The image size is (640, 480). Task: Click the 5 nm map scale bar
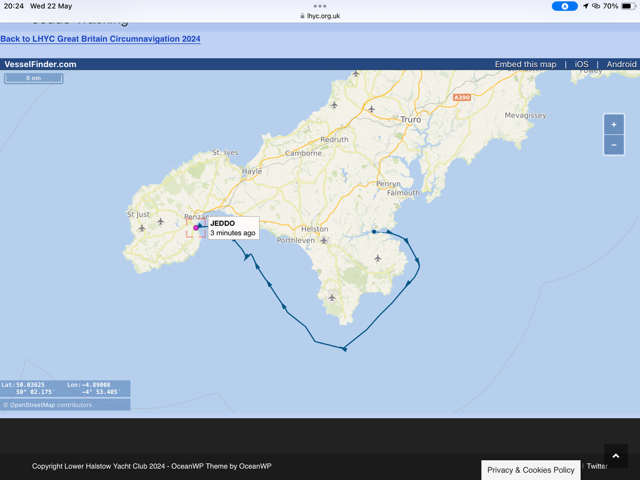[34, 78]
